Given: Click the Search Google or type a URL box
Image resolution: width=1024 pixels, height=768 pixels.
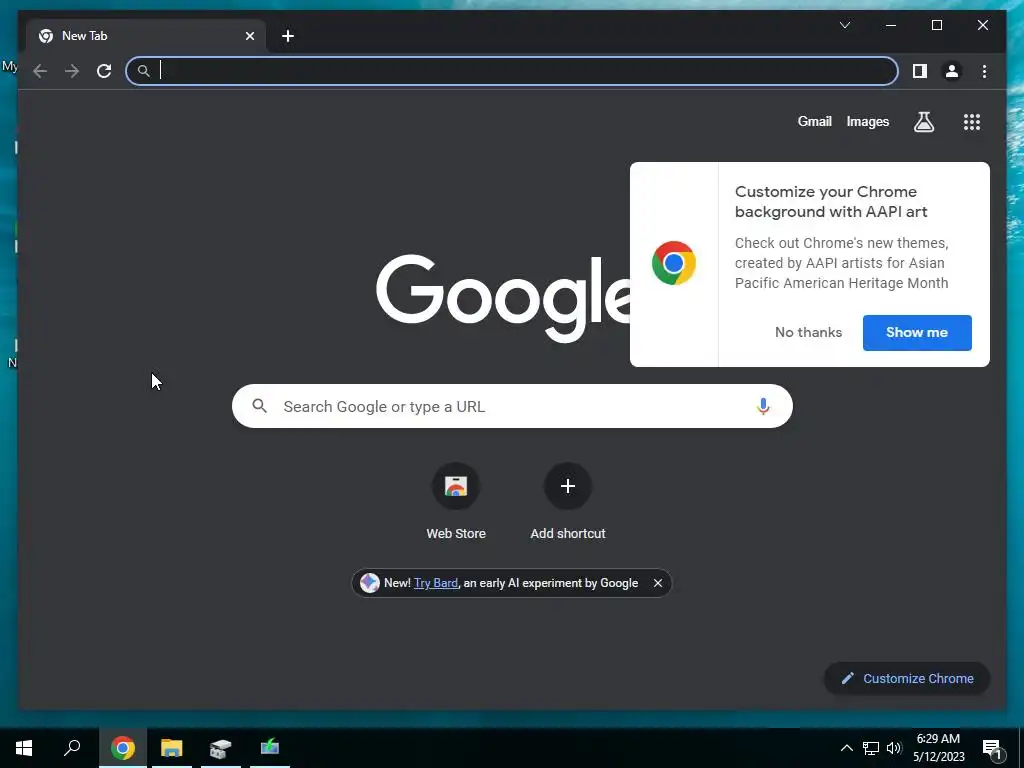Looking at the screenshot, I should (512, 406).
